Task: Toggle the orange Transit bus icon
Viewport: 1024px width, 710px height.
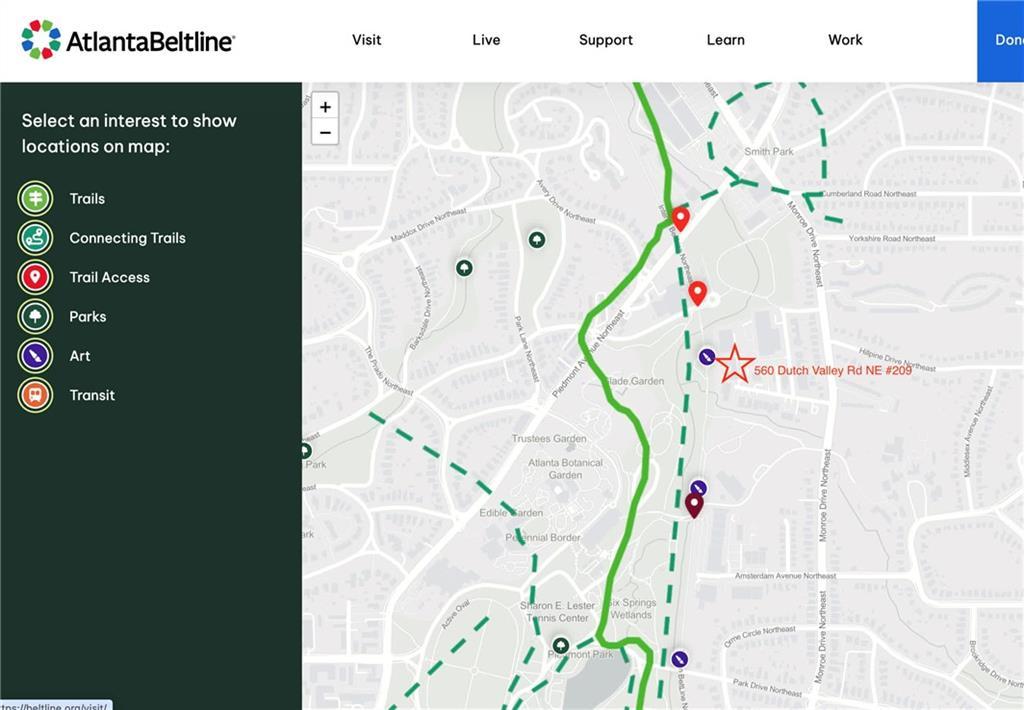Action: coord(35,395)
